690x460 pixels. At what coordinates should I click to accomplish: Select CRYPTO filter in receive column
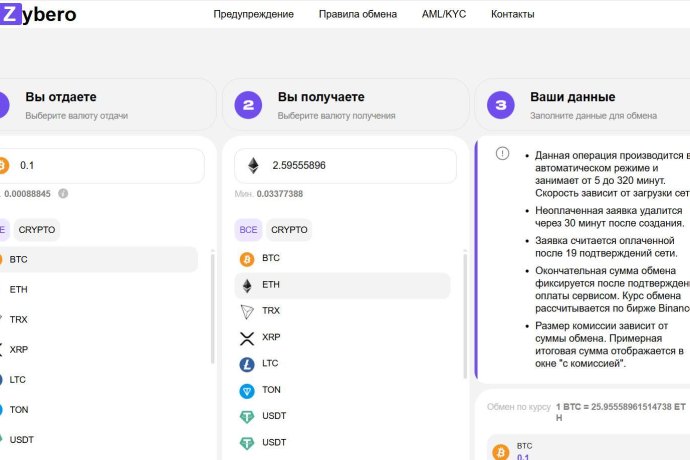tap(289, 230)
